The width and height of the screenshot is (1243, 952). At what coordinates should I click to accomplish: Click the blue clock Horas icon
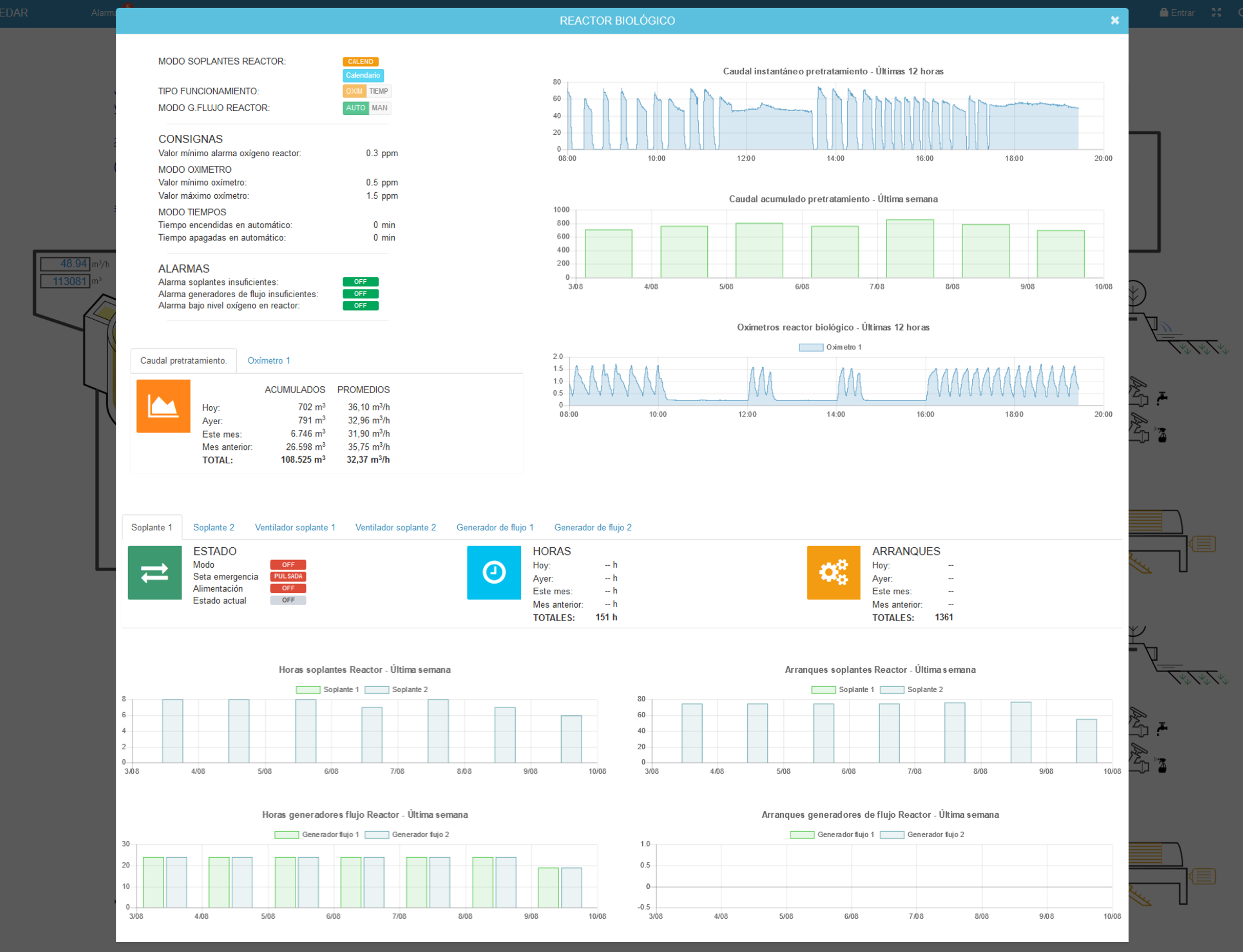tap(494, 572)
